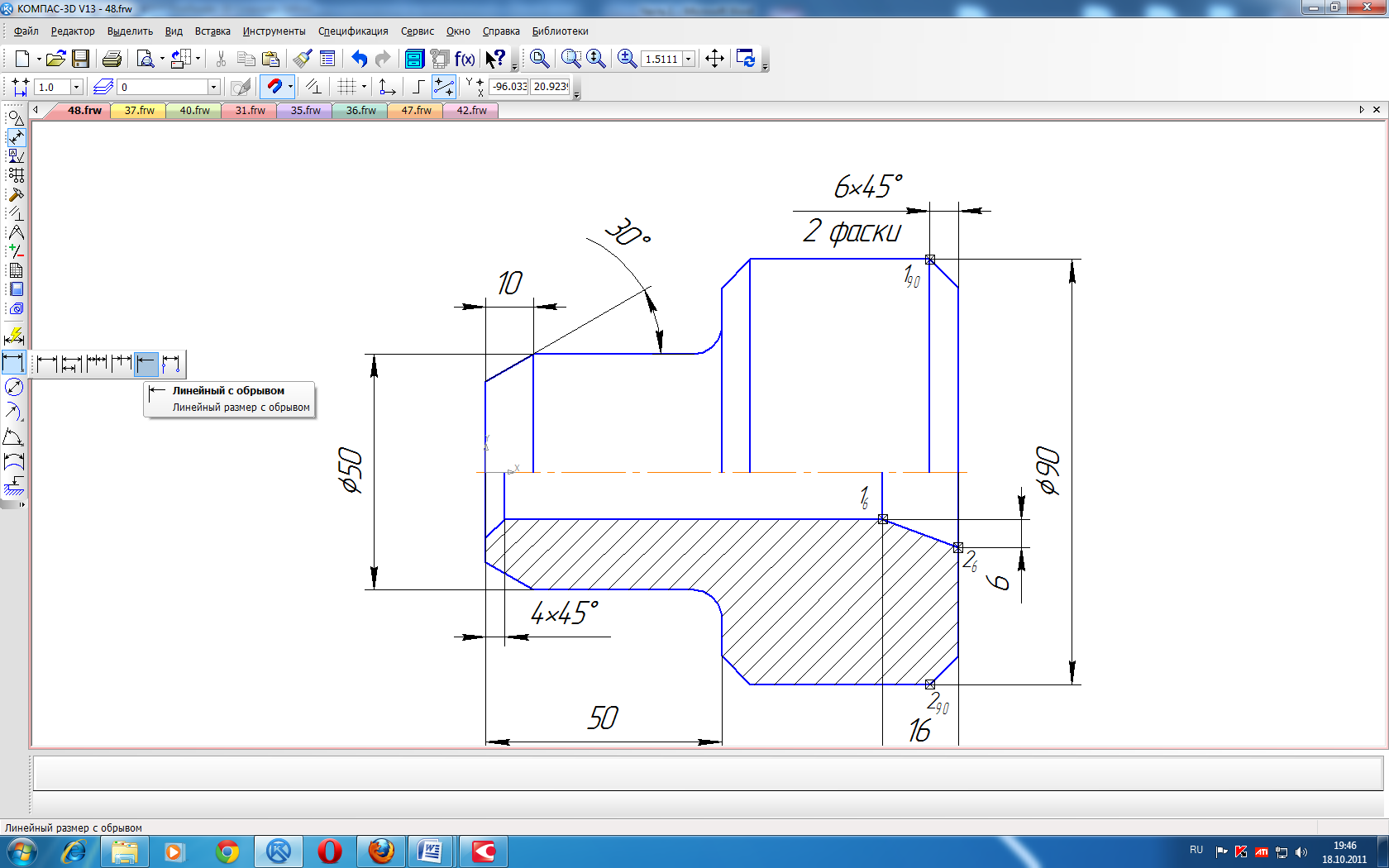Select the Diametral dimension tool

[x=14, y=387]
